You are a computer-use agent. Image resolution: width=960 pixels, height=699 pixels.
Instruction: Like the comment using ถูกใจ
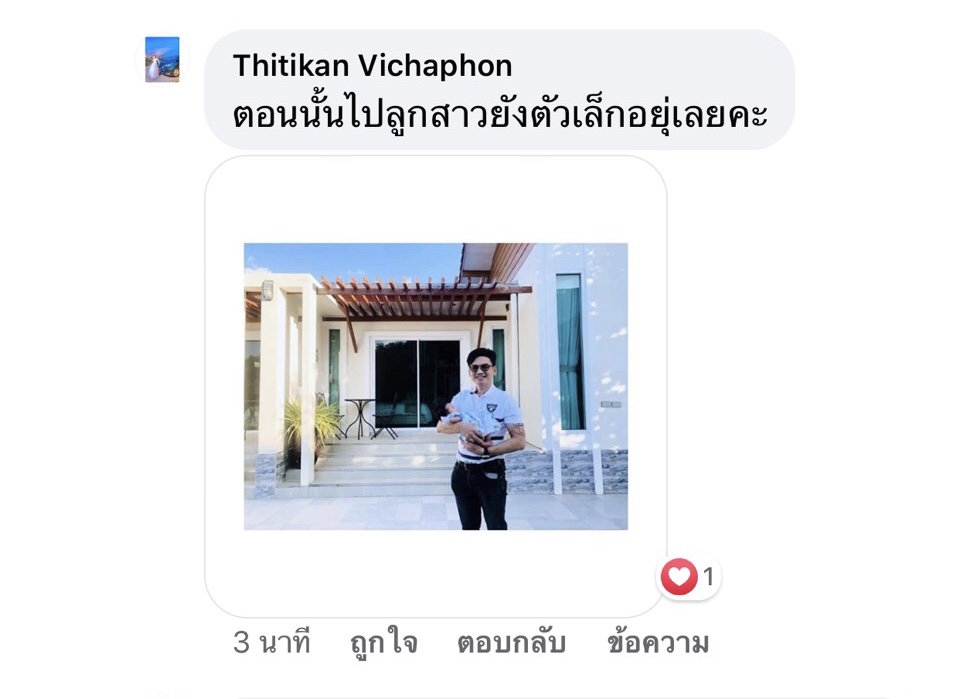pos(384,643)
